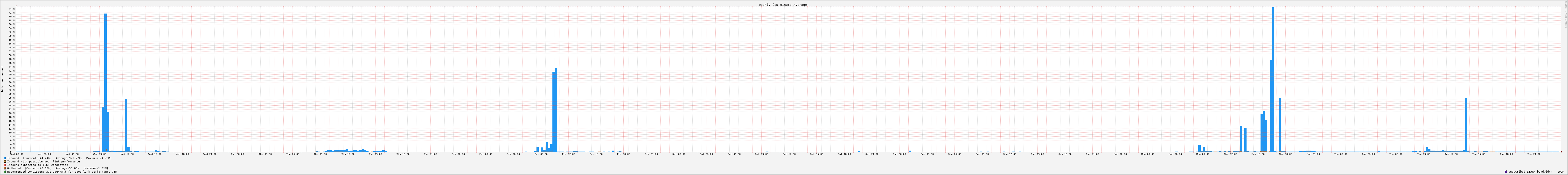
Task: Click the green recommended average legend swatch
Action: [x=5, y=172]
